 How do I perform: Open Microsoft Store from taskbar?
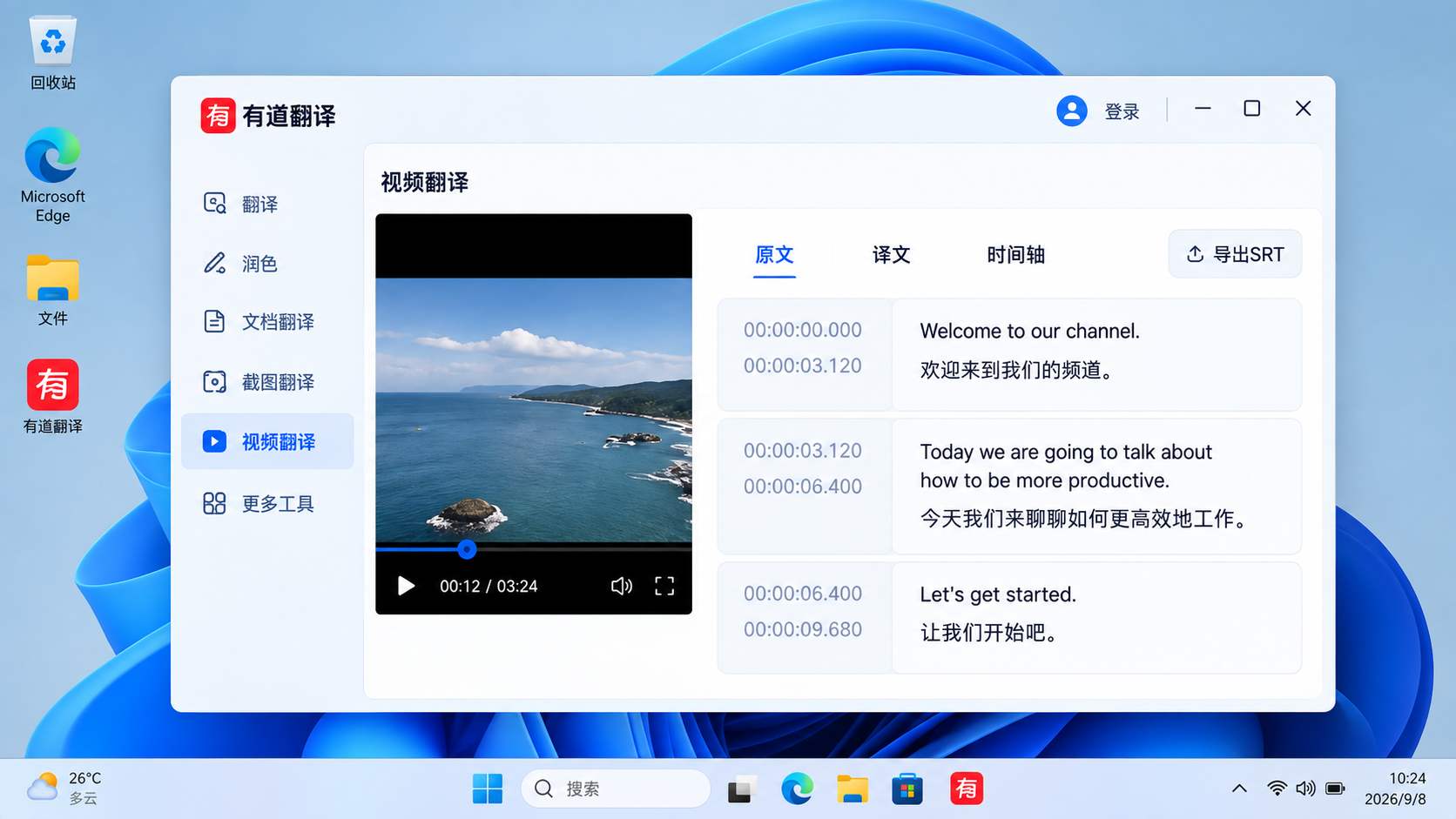click(907, 789)
